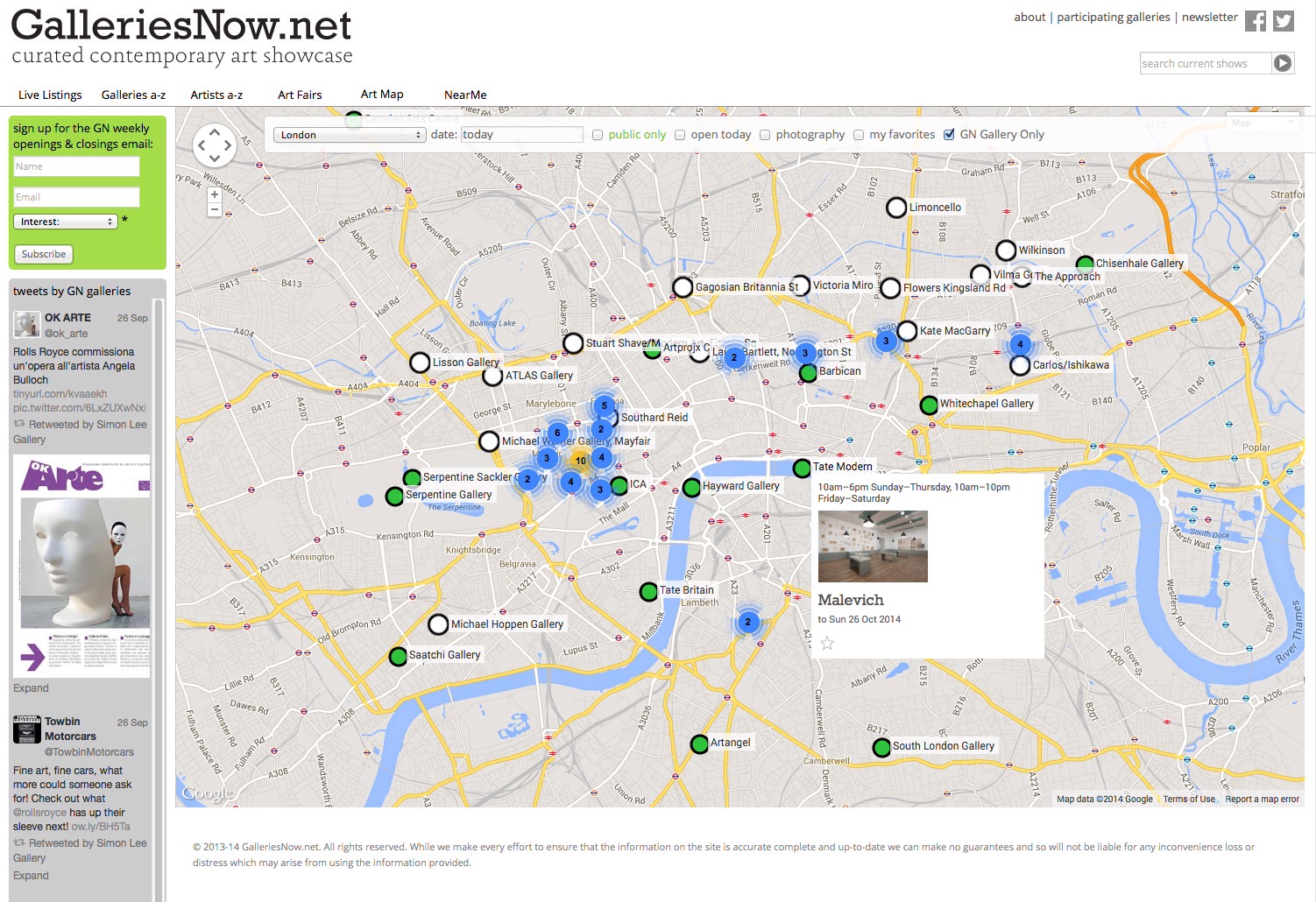
Task: Go to Artists a-z
Action: [216, 95]
